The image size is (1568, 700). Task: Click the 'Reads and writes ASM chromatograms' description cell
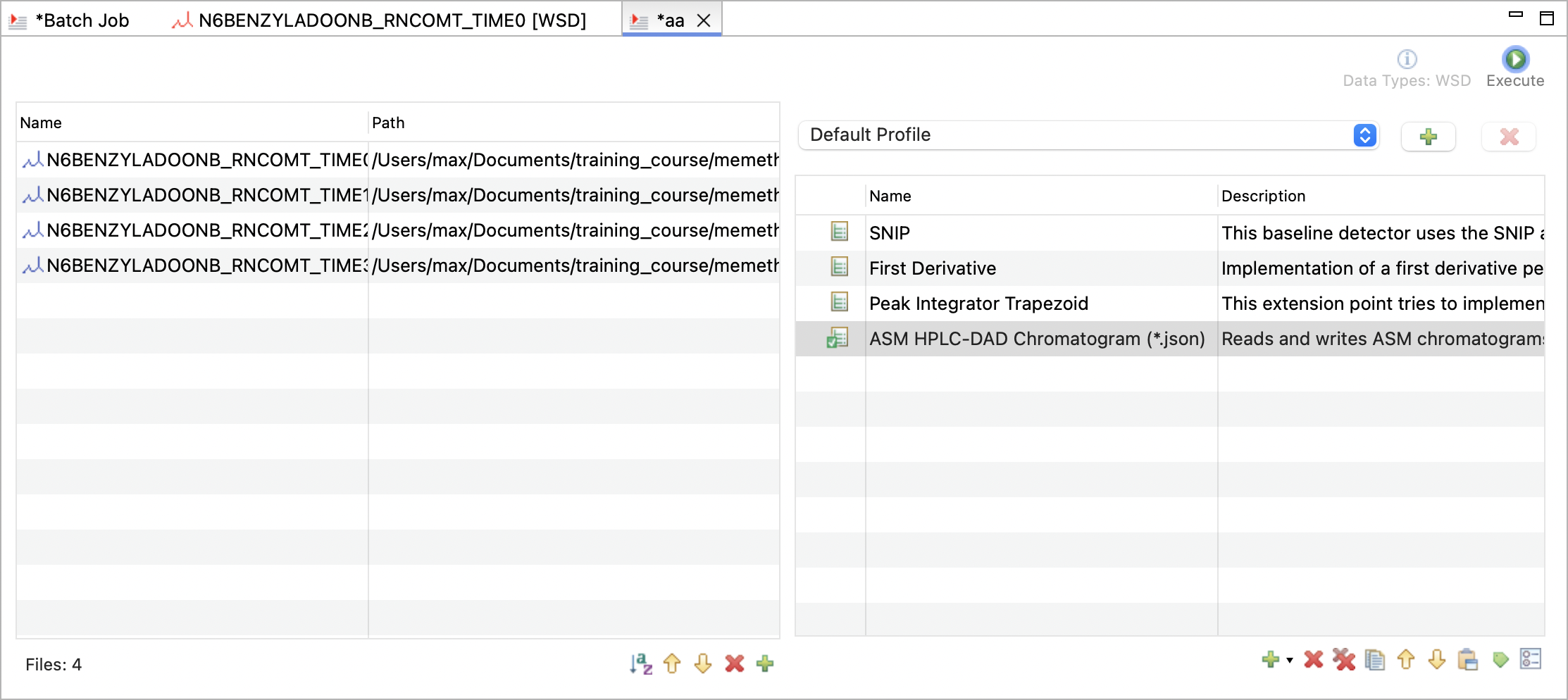pos(1381,339)
